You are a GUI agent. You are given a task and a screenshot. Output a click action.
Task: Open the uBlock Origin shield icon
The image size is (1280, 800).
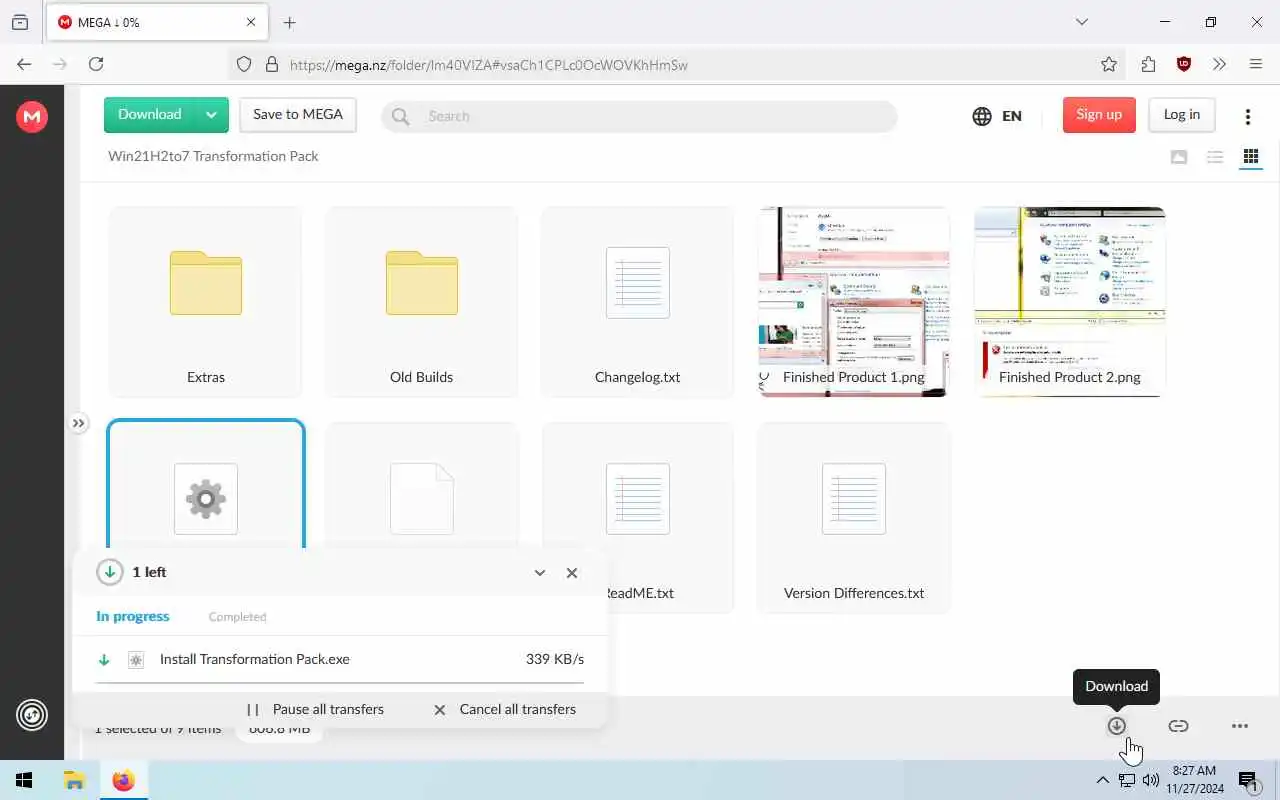[x=1184, y=64]
